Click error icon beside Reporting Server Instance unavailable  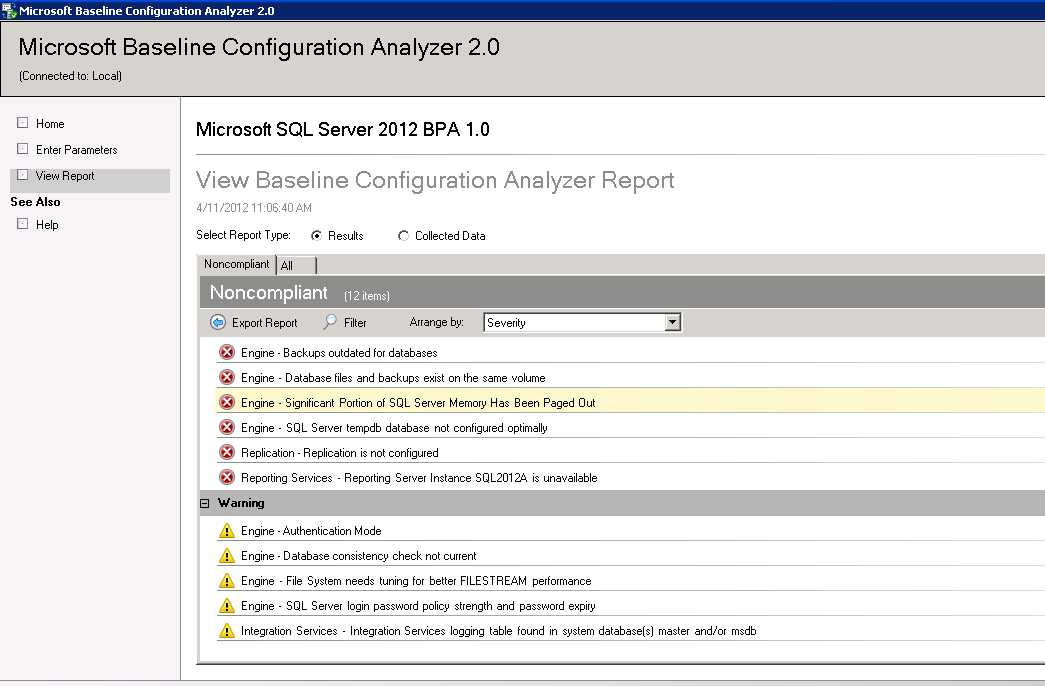pyautogui.click(x=227, y=478)
